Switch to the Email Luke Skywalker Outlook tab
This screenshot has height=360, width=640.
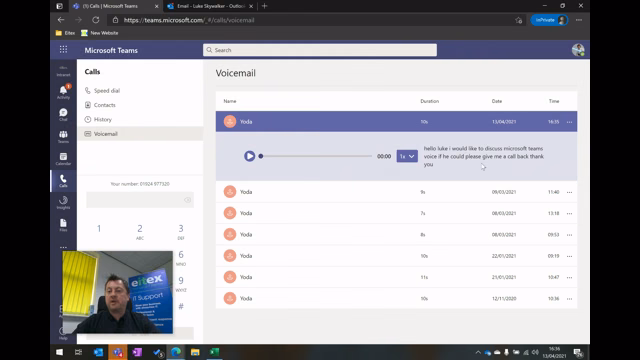coord(209,6)
